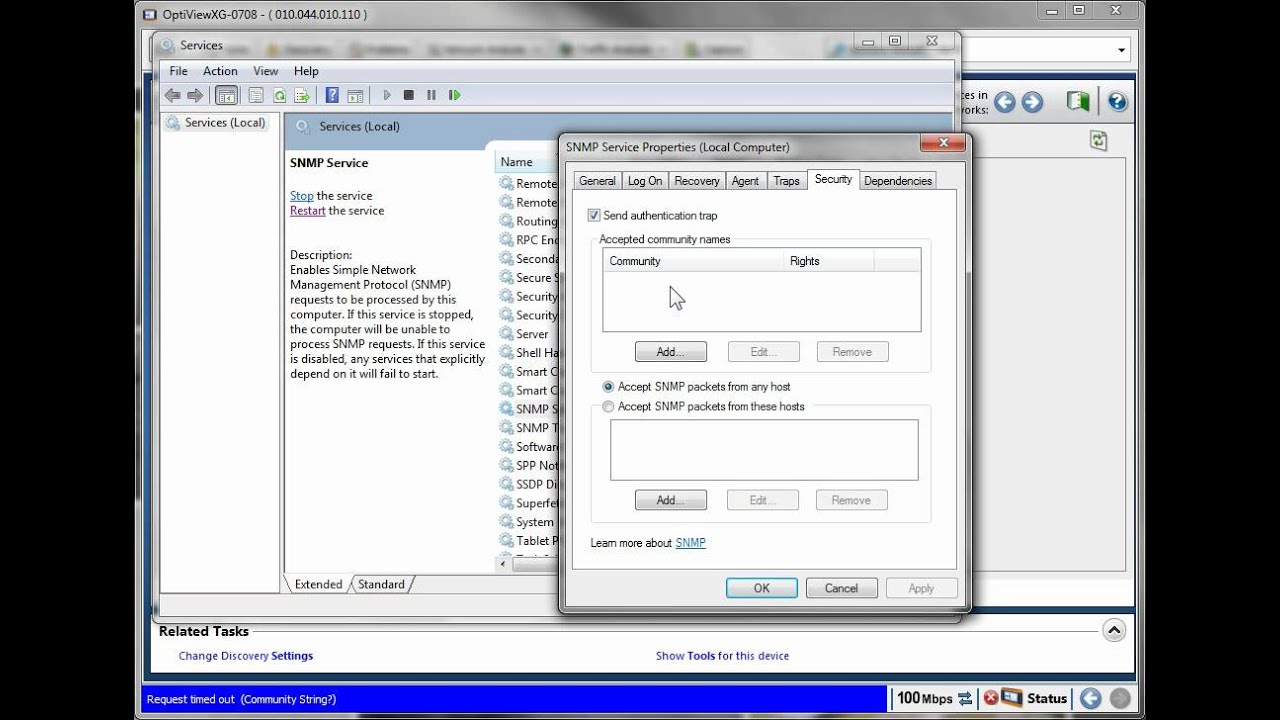This screenshot has height=720, width=1280.
Task: Click the Name column header in services list
Action: pos(527,162)
